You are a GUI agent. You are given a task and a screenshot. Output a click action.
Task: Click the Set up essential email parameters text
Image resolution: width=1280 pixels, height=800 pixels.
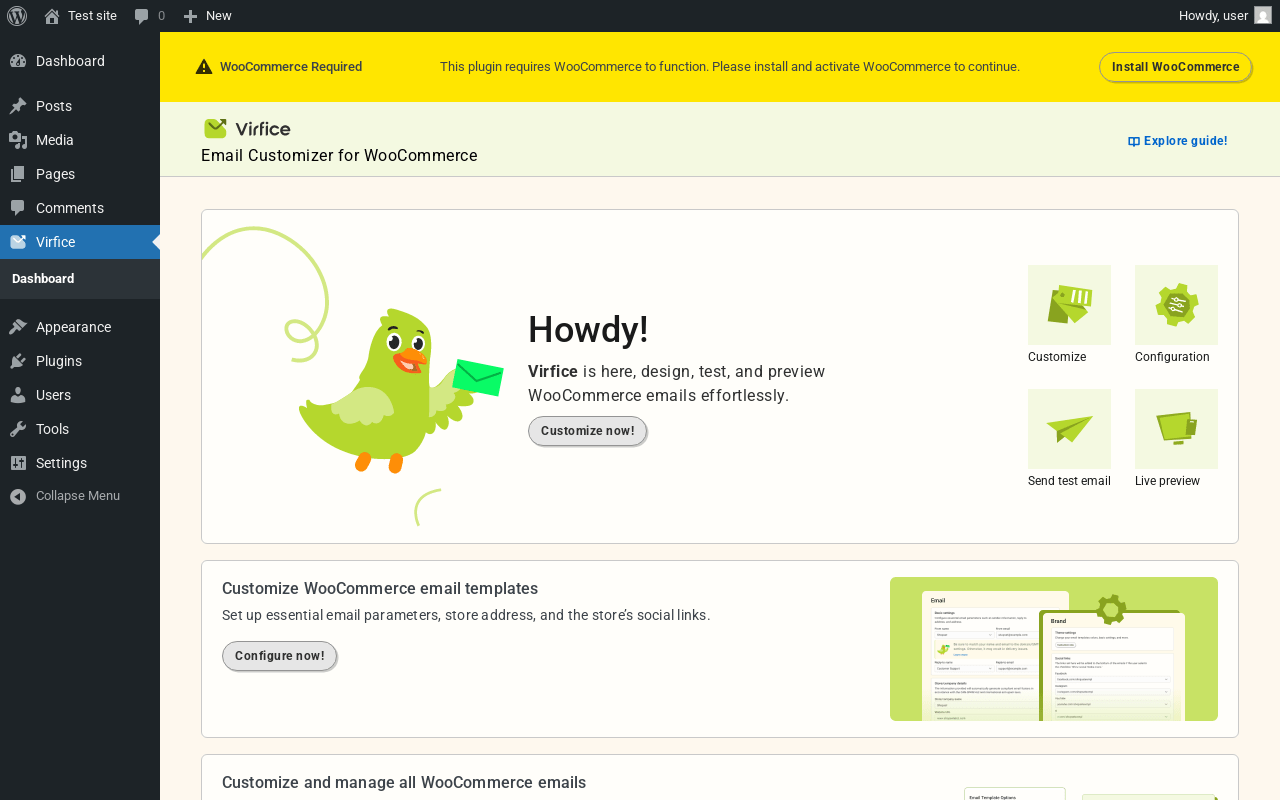(466, 615)
